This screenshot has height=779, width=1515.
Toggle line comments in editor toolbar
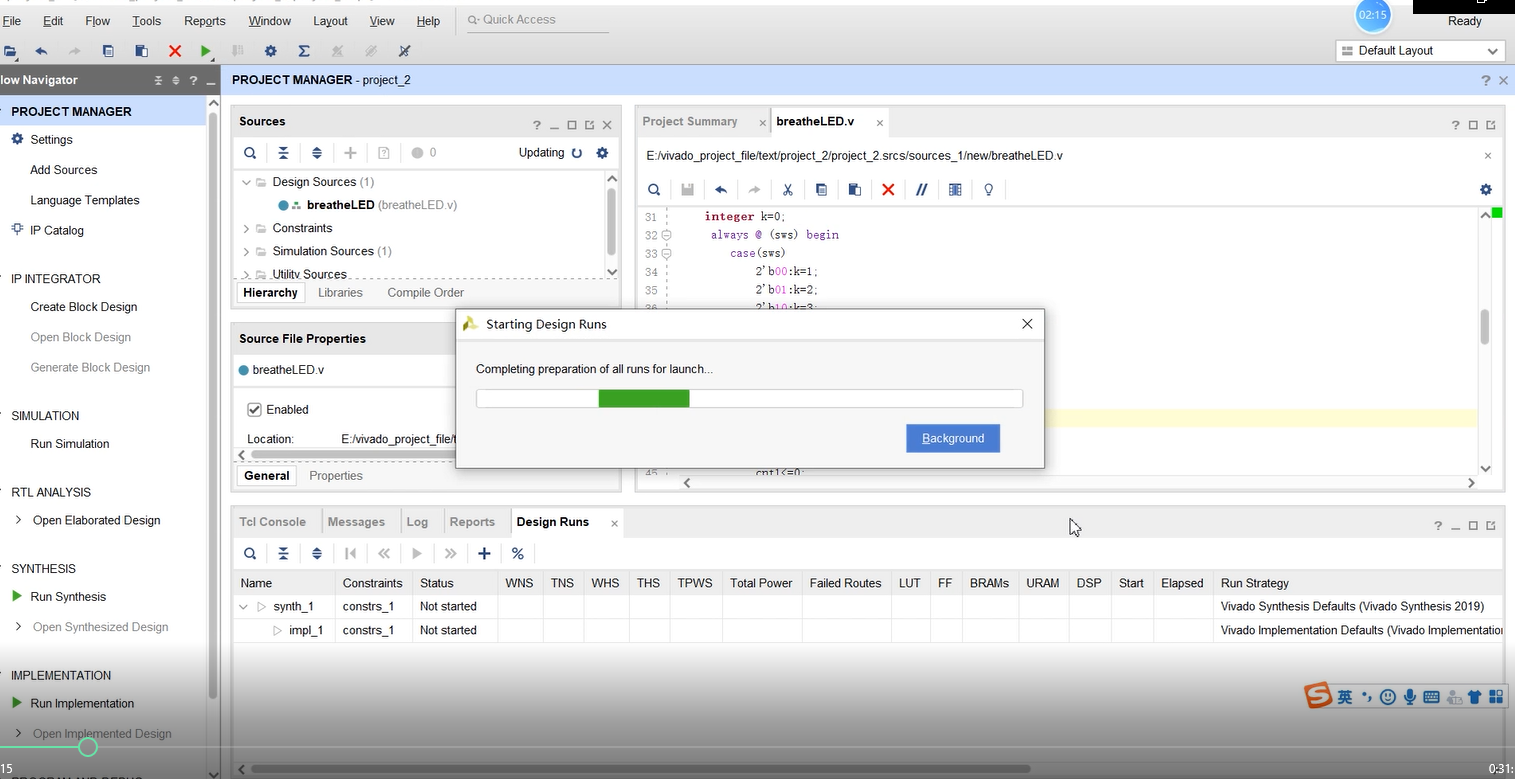click(922, 189)
